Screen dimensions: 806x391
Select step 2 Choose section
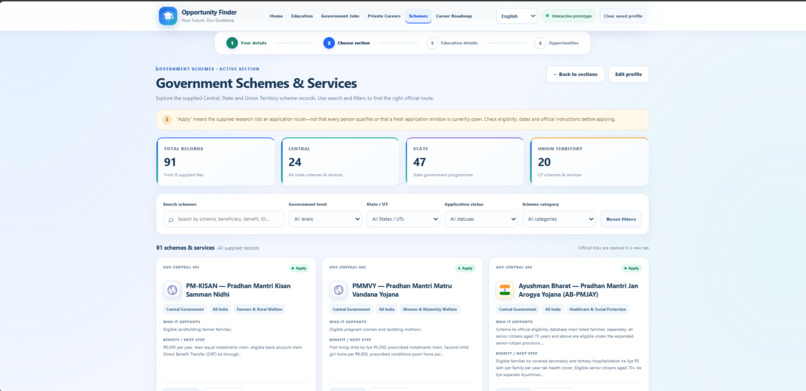click(x=346, y=43)
